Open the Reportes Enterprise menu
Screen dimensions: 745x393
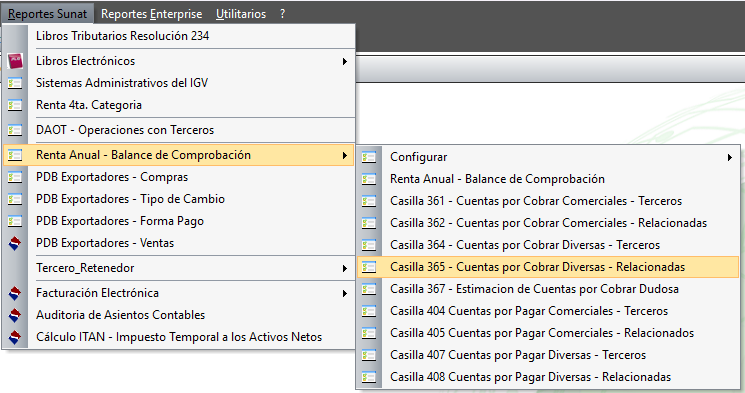[152, 14]
